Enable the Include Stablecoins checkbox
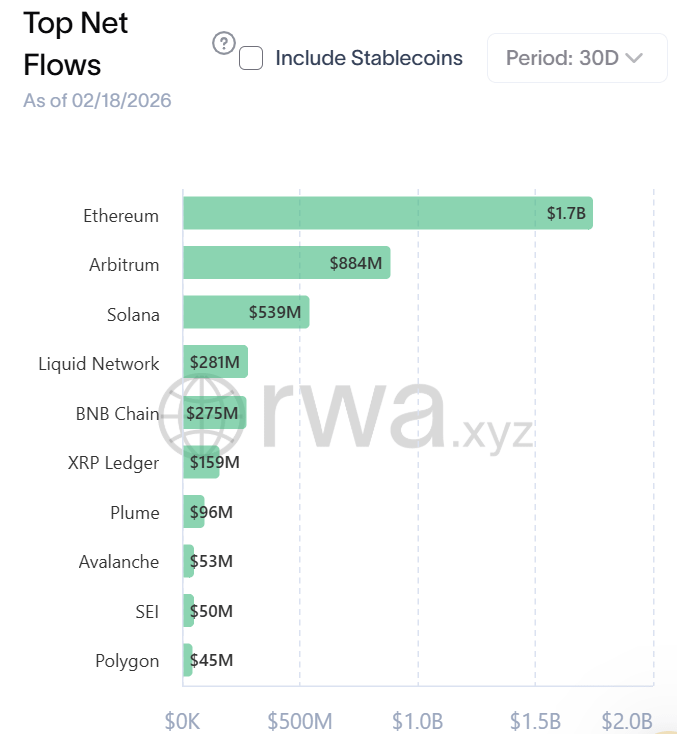 coord(252,58)
